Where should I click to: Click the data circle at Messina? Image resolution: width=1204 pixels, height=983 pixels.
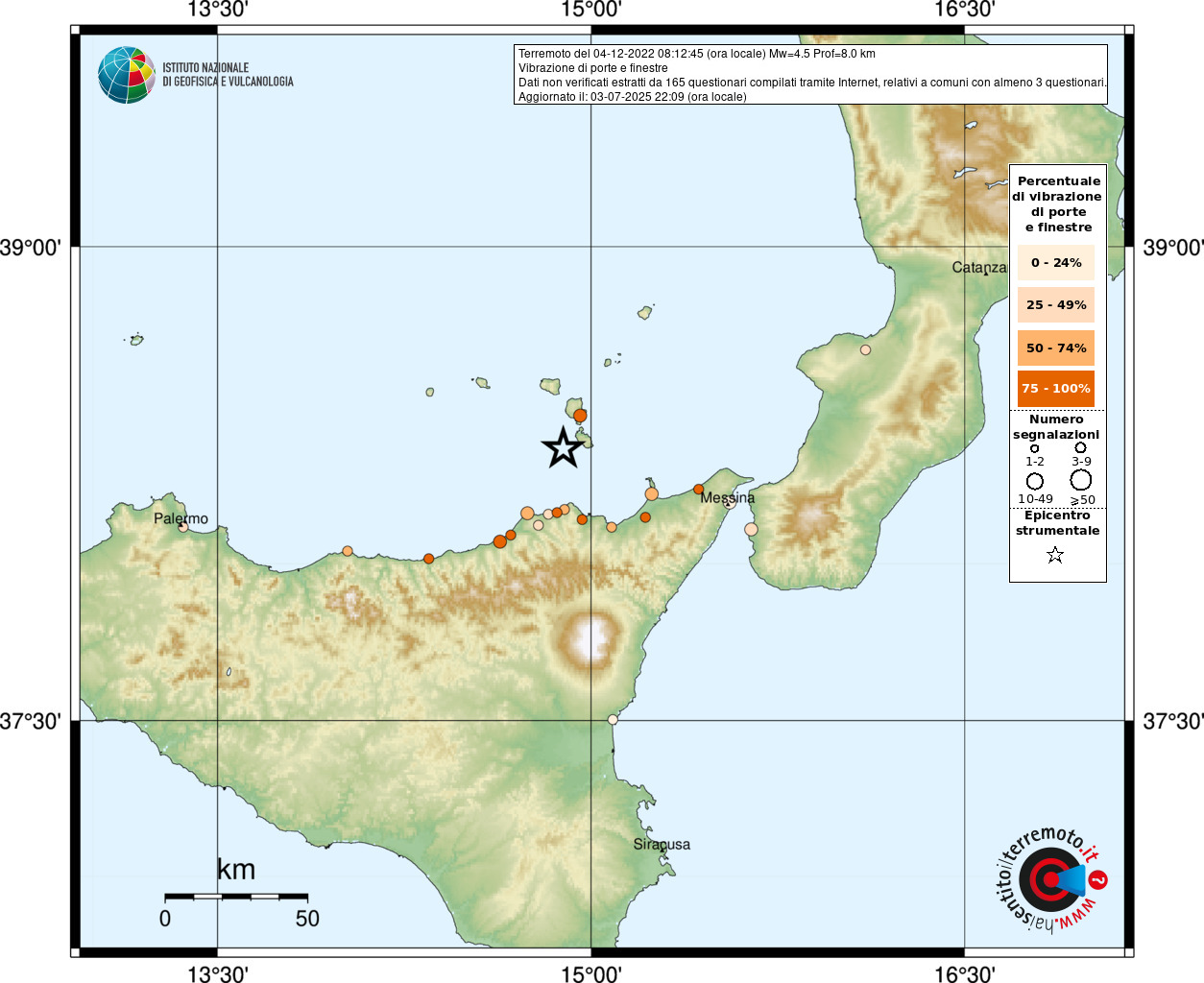point(730,502)
